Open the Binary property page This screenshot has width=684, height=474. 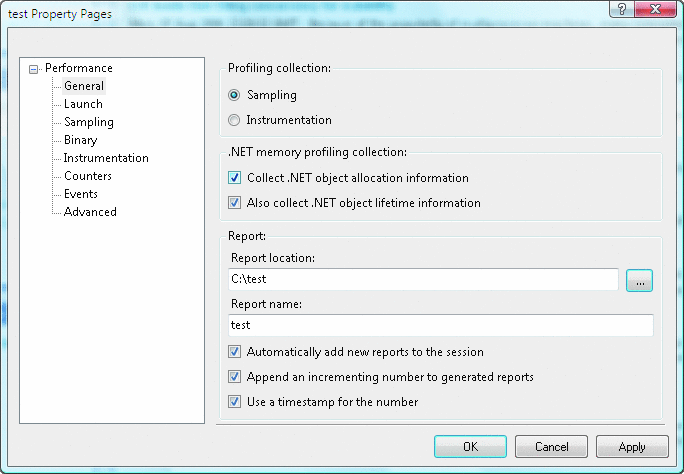click(x=80, y=140)
